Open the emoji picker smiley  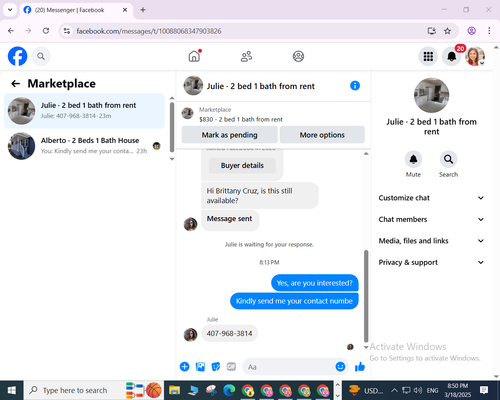click(x=340, y=367)
